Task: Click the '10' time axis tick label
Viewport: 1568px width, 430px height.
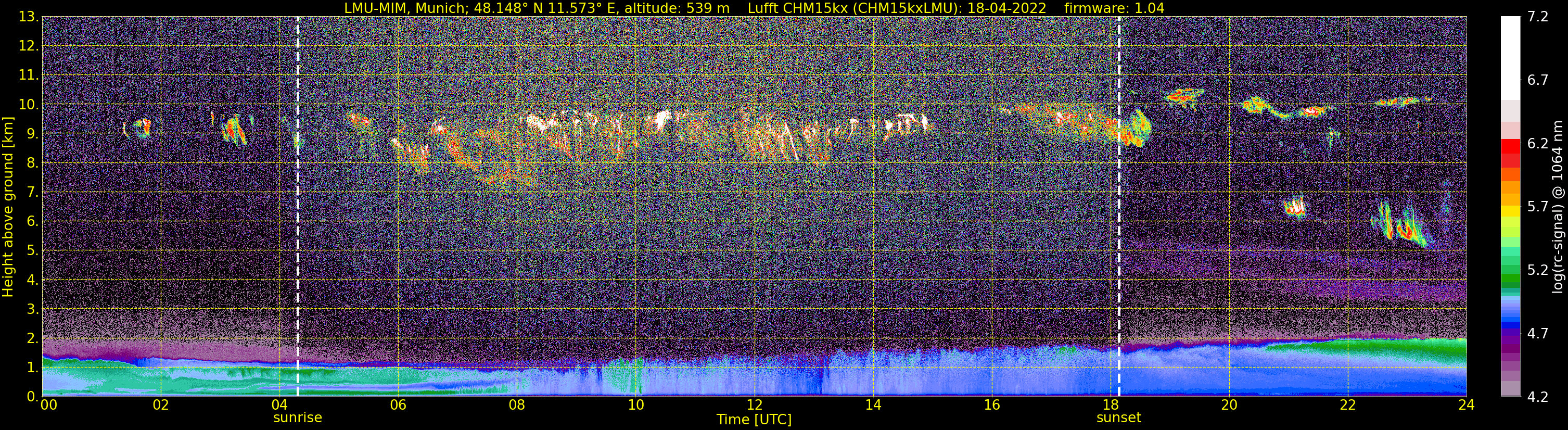Action: point(635,405)
